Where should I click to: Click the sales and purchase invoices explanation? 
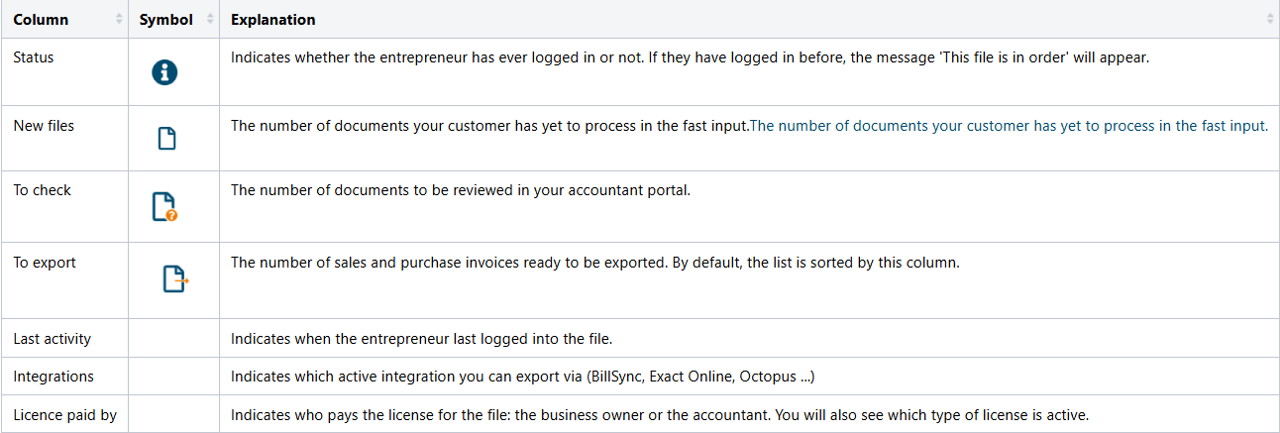coord(595,263)
